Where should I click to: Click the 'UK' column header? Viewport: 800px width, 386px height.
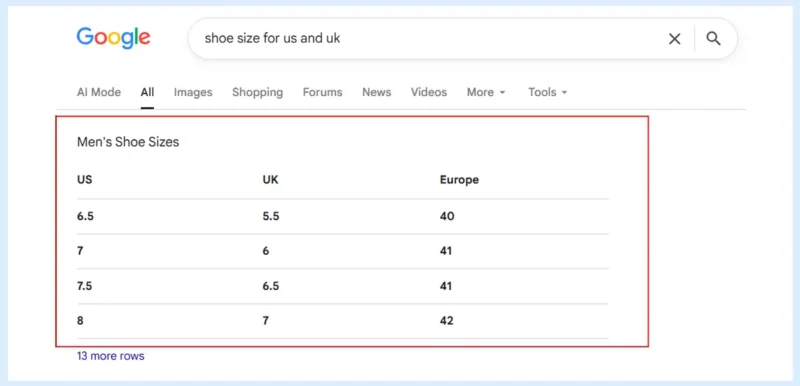tap(270, 180)
